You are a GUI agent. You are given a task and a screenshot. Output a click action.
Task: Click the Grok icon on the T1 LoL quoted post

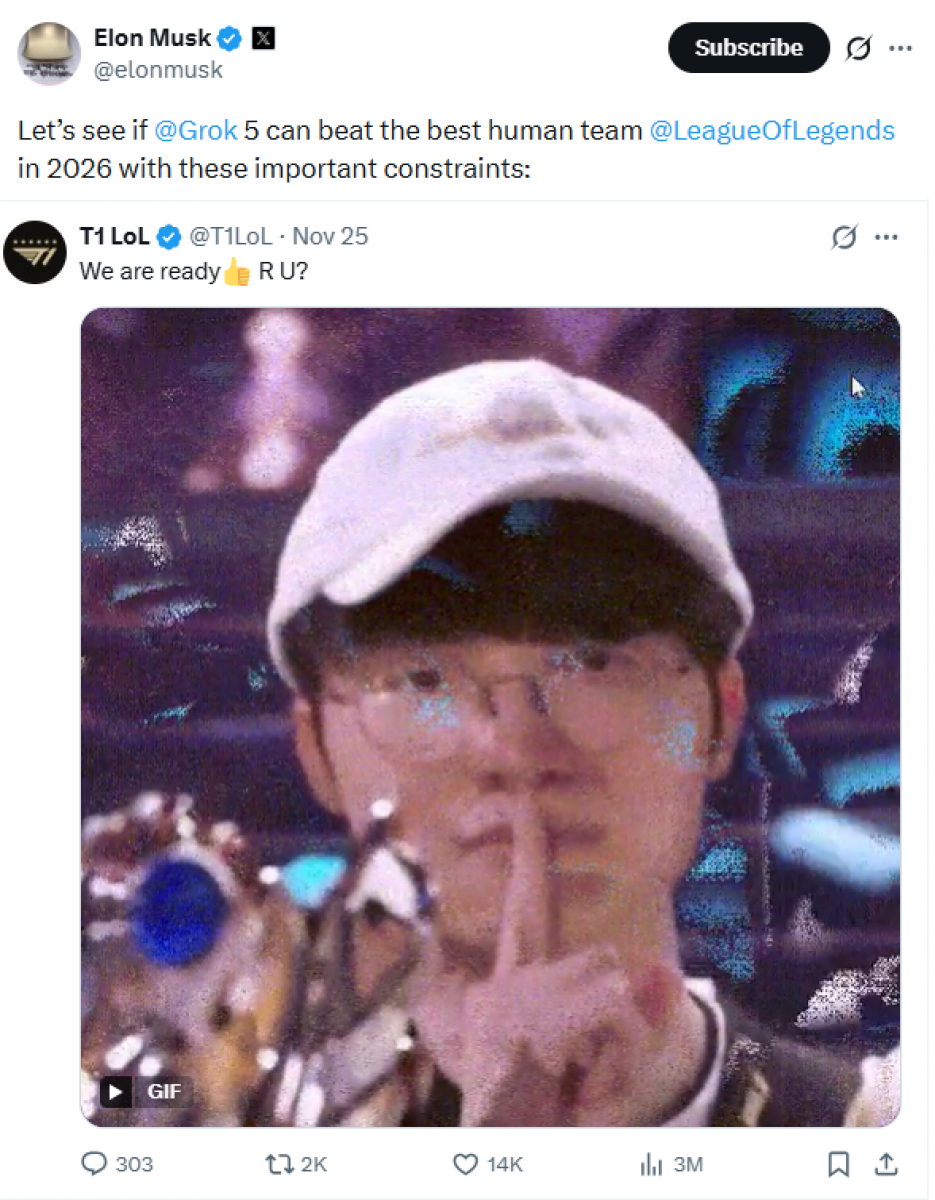click(844, 237)
